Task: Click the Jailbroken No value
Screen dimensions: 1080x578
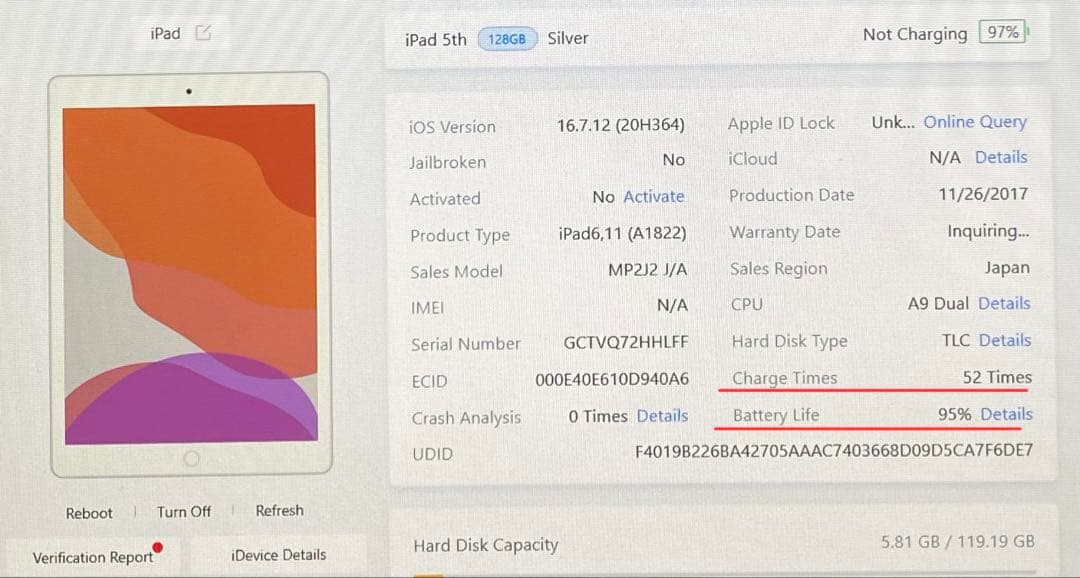Action: 674,160
